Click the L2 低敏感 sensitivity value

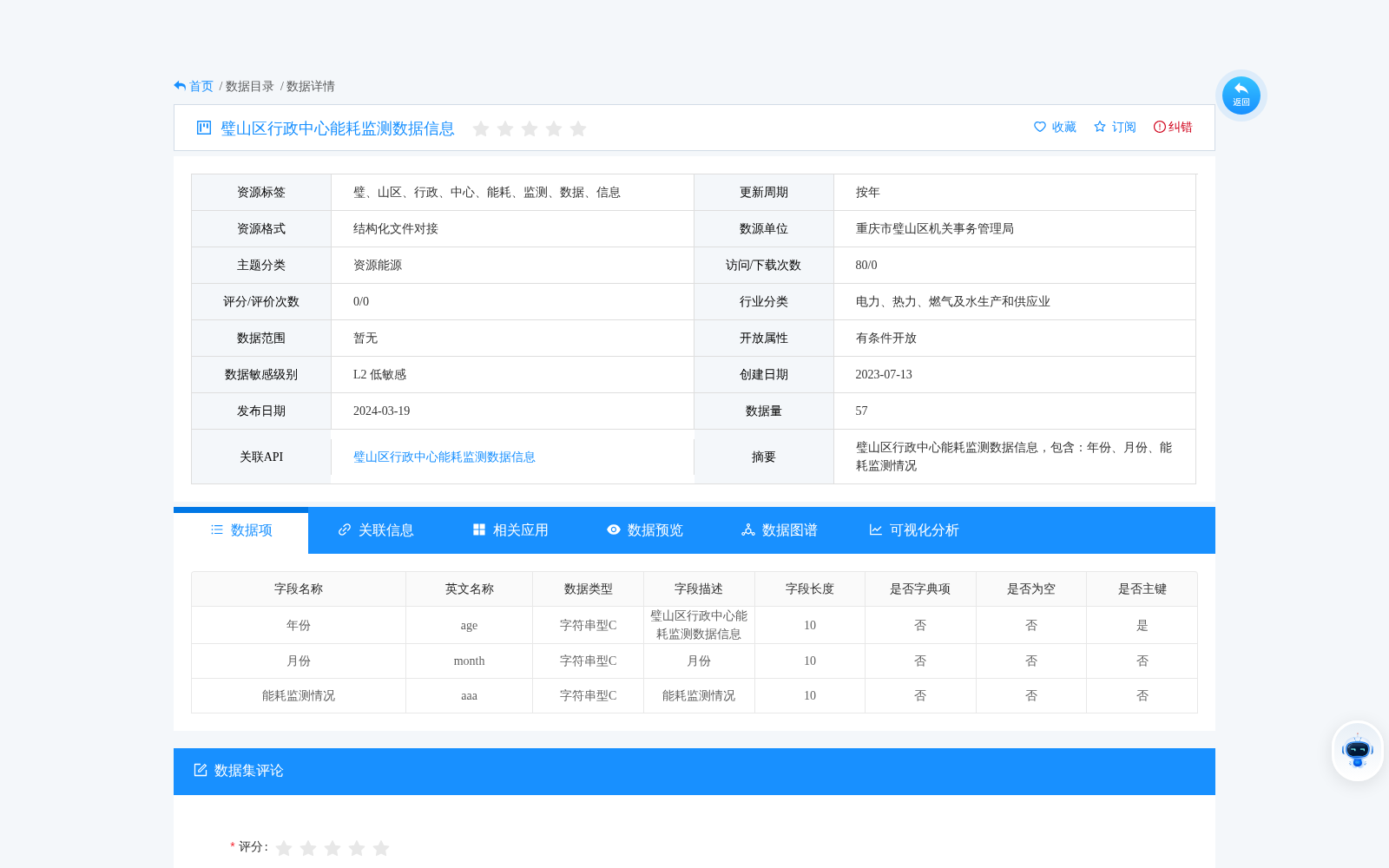point(379,374)
